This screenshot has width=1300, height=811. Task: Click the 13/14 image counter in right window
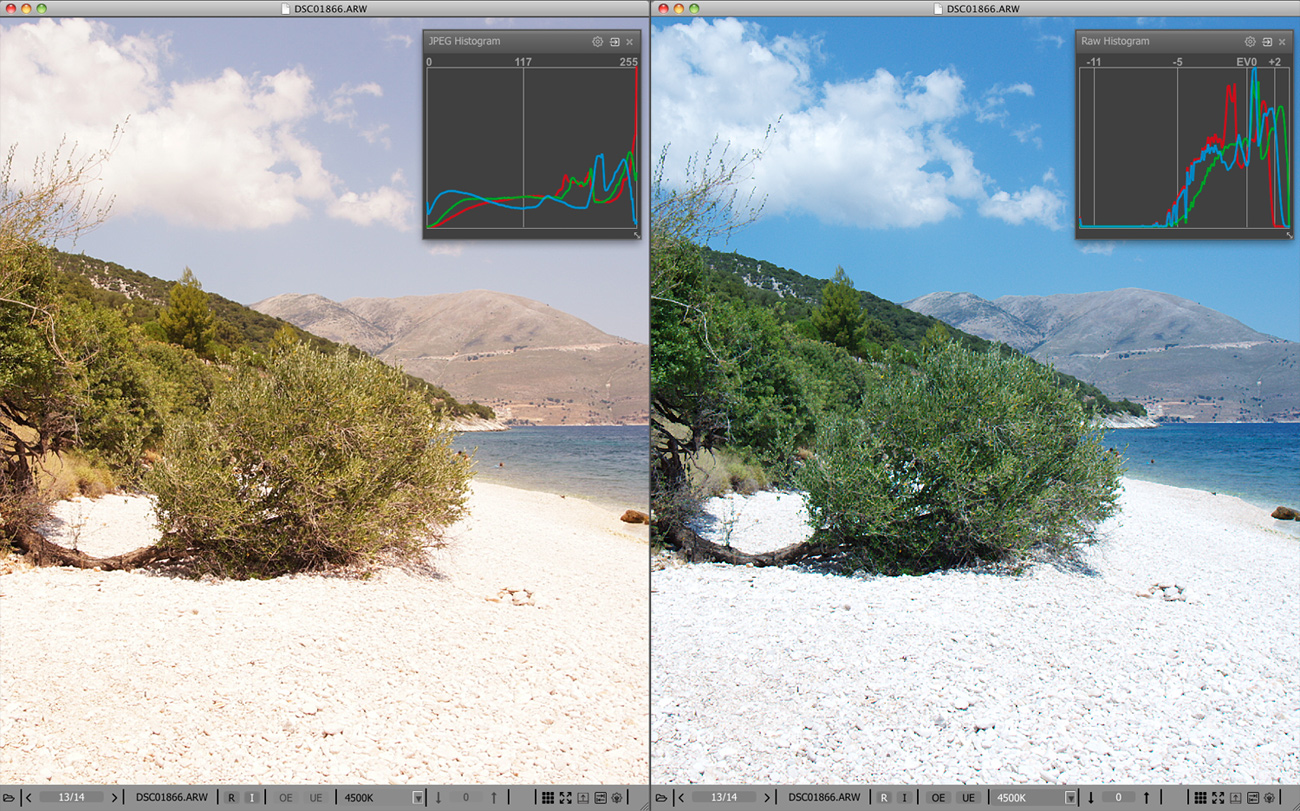click(723, 797)
